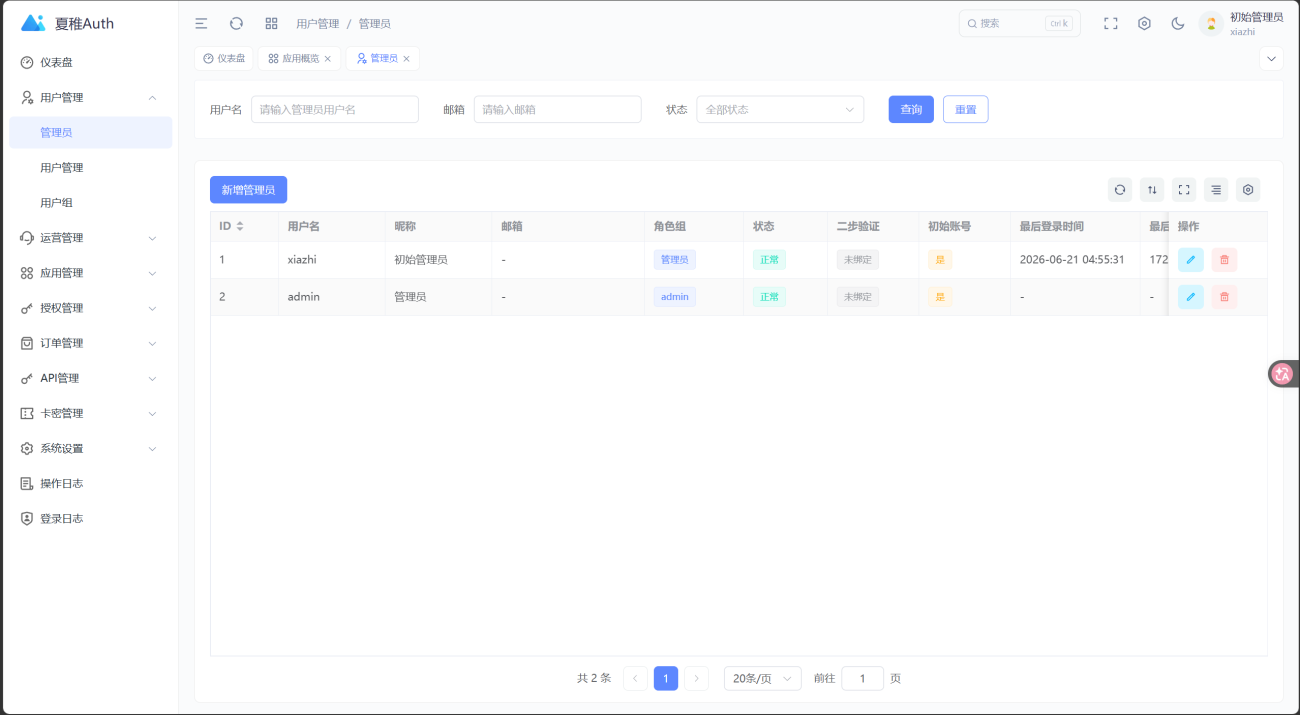Click the 前往 page number input
1300x715 pixels.
(862, 678)
